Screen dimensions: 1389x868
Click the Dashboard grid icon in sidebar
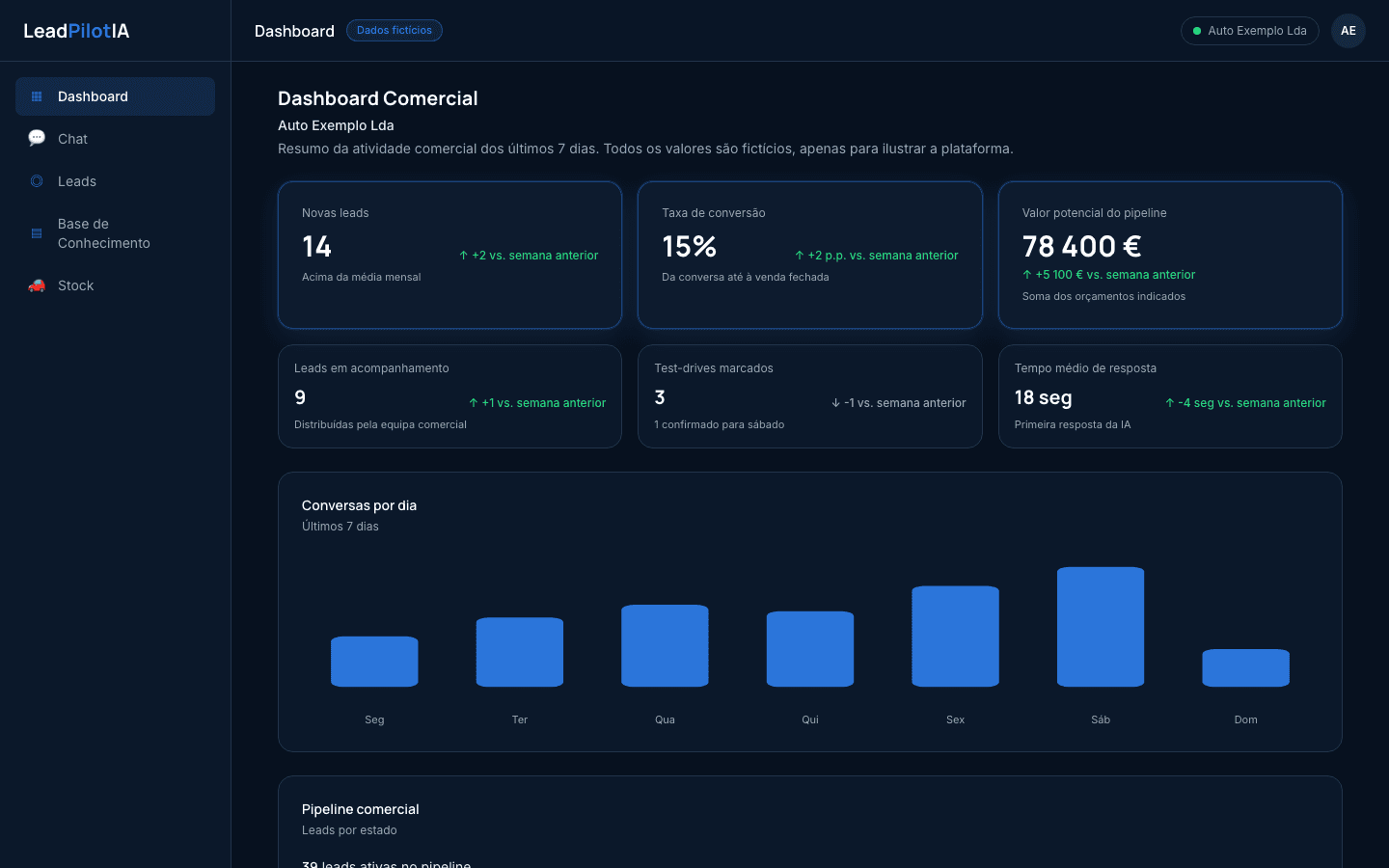(x=37, y=96)
